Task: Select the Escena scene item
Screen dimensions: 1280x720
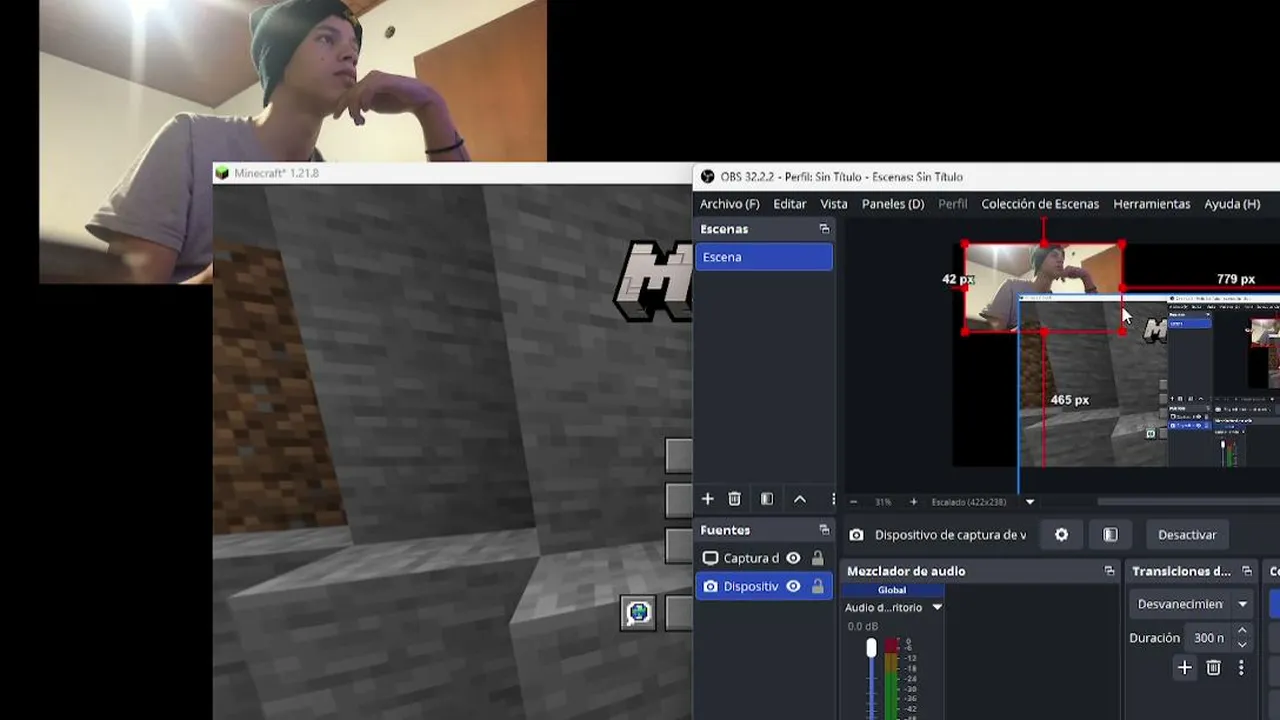Action: 764,257
